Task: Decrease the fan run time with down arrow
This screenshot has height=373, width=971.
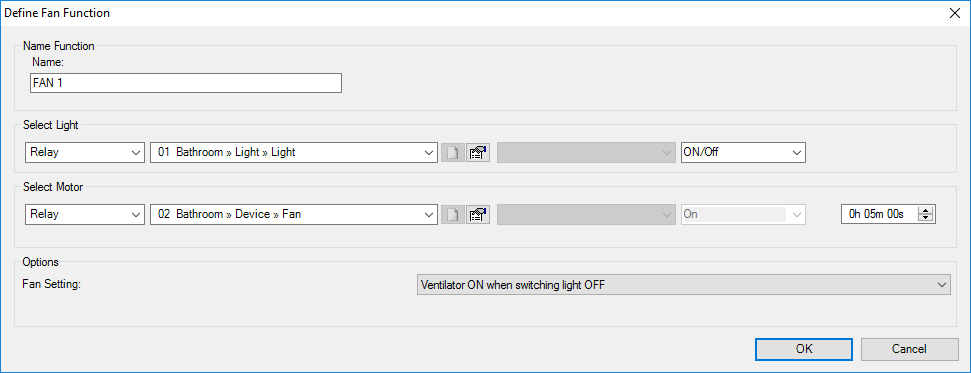Action: point(926,218)
